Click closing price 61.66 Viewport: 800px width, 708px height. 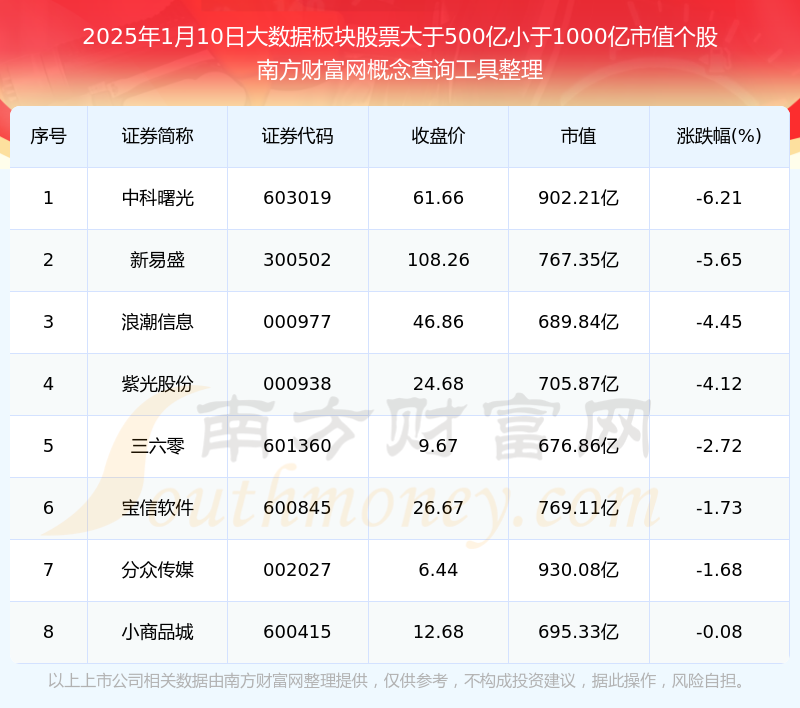pyautogui.click(x=438, y=198)
